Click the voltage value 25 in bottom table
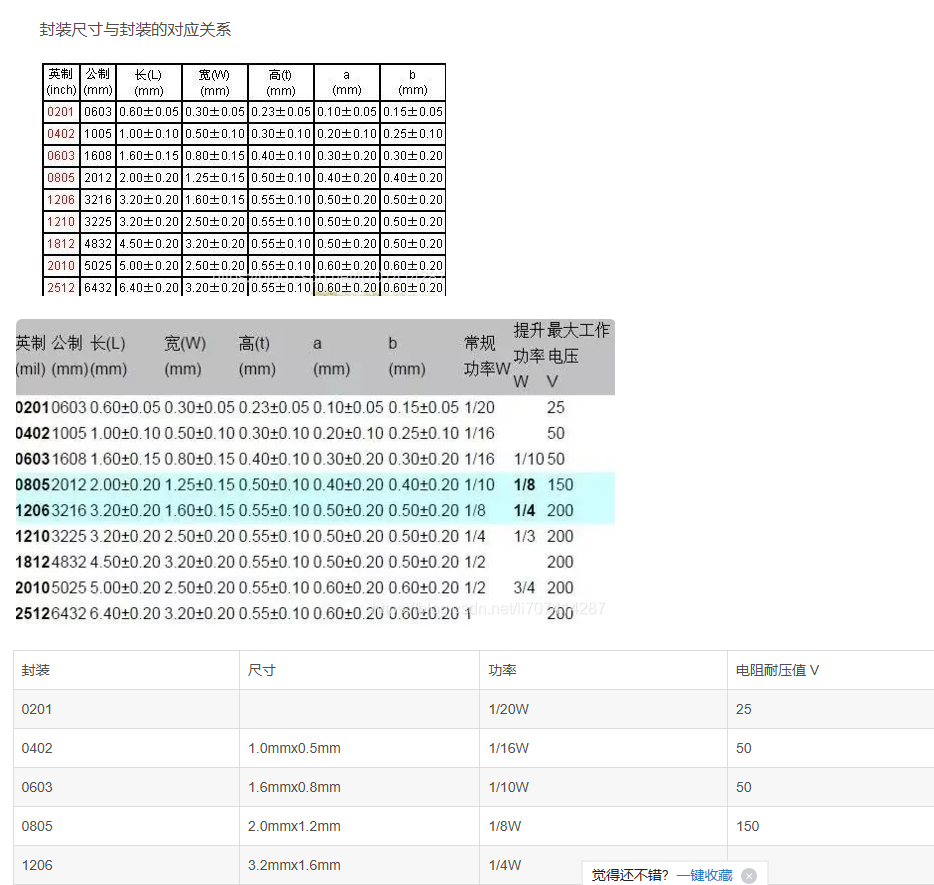 coord(743,709)
